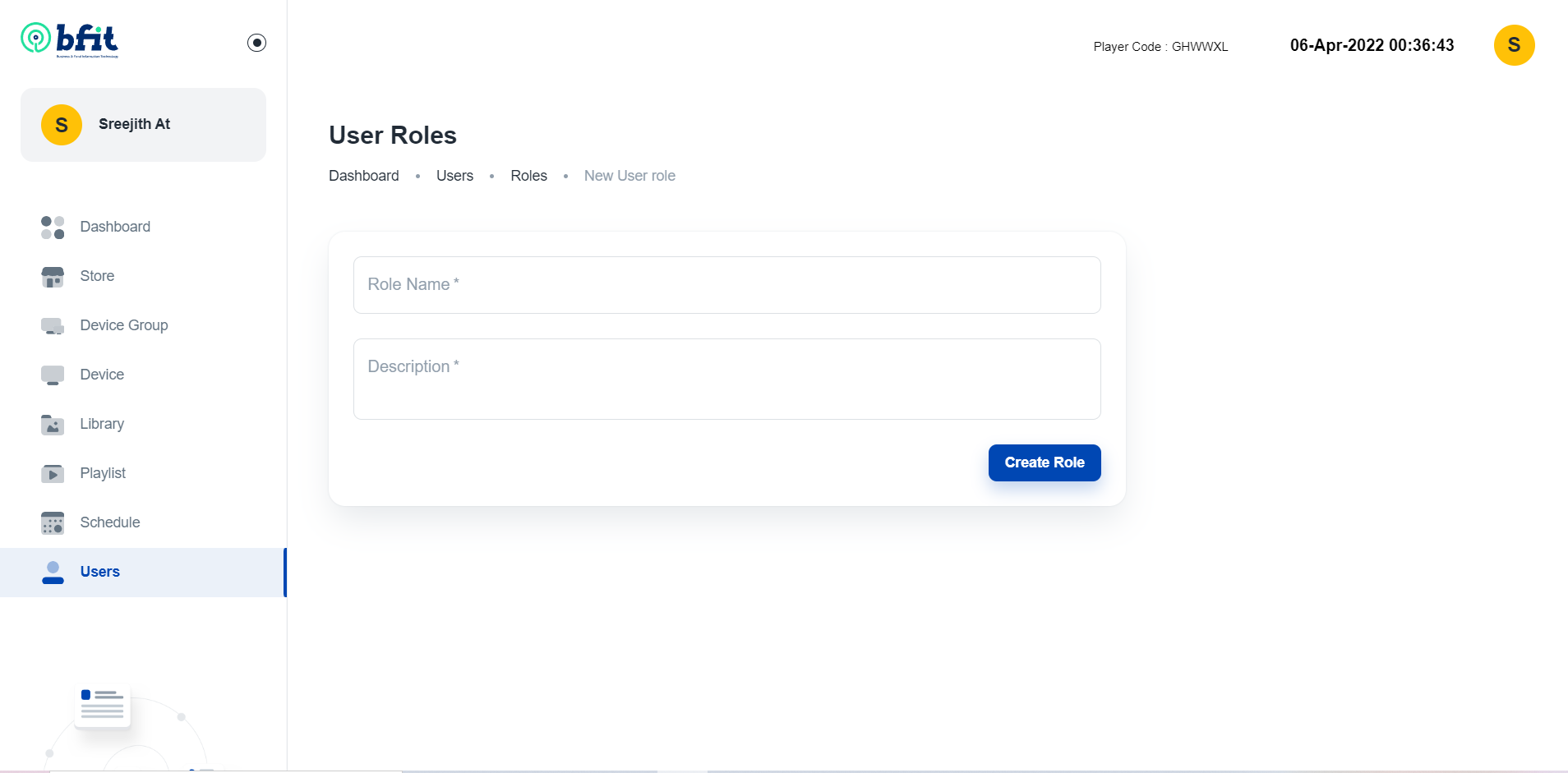Follow the Dashboard breadcrumb link
Image resolution: width=1568 pixels, height=773 pixels.
pos(363,176)
